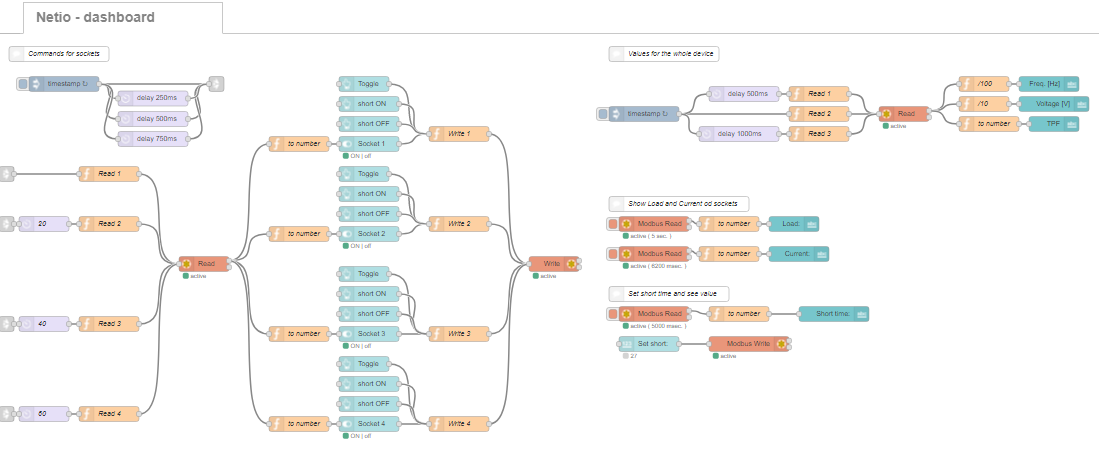Switch to the Netio - dashboard tab
Image resolution: width=1099 pixels, height=449 pixels.
point(123,18)
